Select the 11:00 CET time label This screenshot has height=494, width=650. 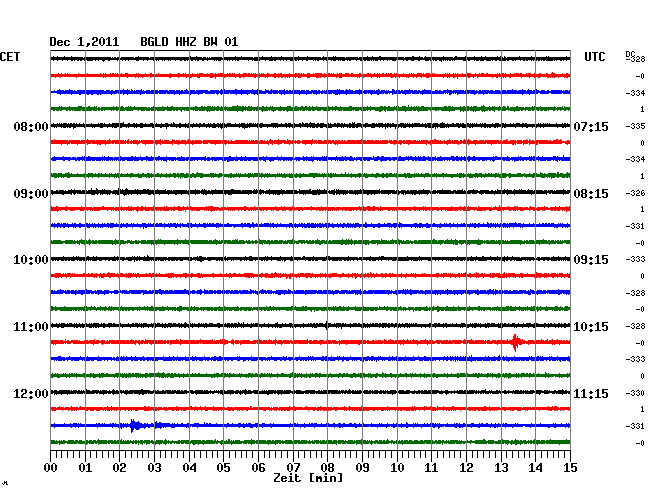click(x=30, y=327)
